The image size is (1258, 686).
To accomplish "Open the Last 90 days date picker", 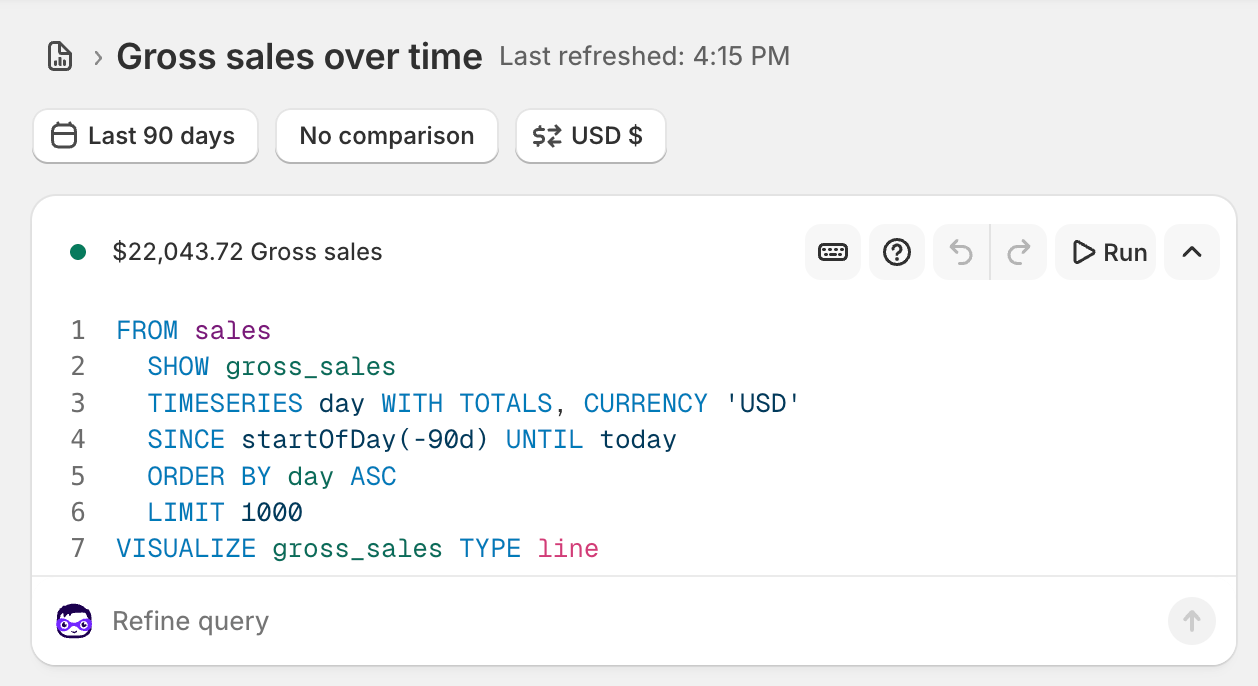I will click(146, 136).
